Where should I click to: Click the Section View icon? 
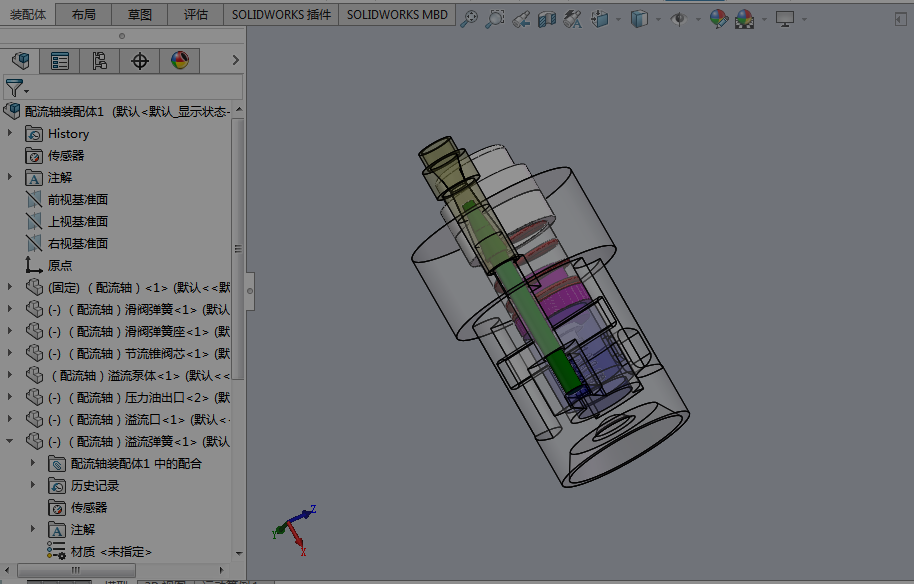(x=547, y=20)
